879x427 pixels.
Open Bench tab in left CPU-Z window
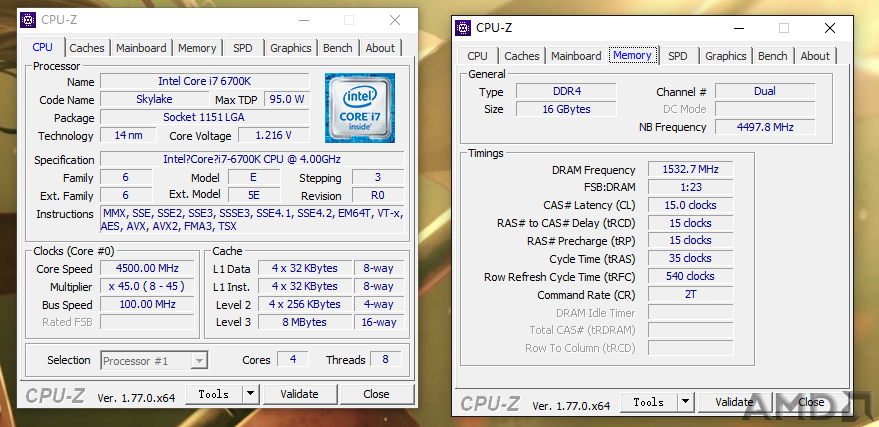337,48
